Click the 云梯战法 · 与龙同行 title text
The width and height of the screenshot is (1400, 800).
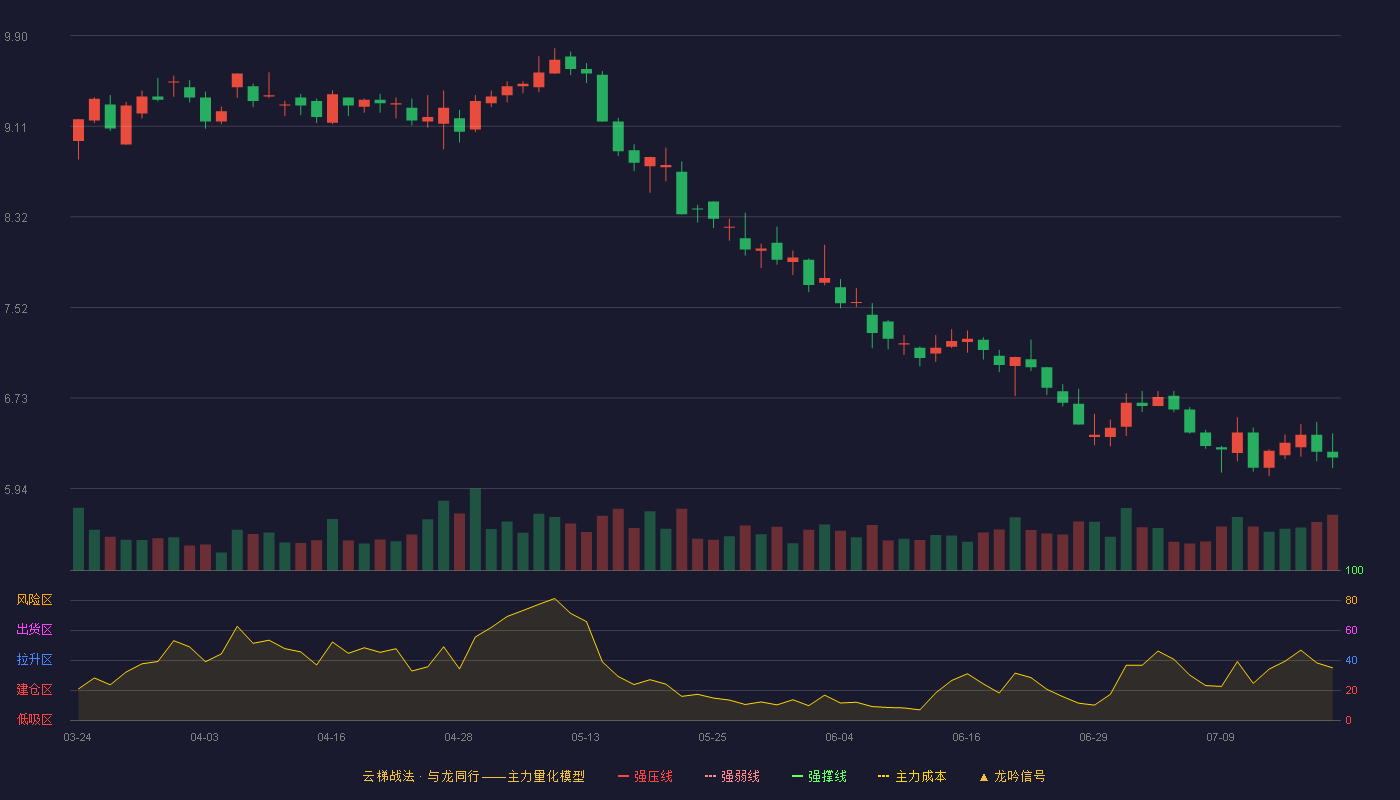420,776
